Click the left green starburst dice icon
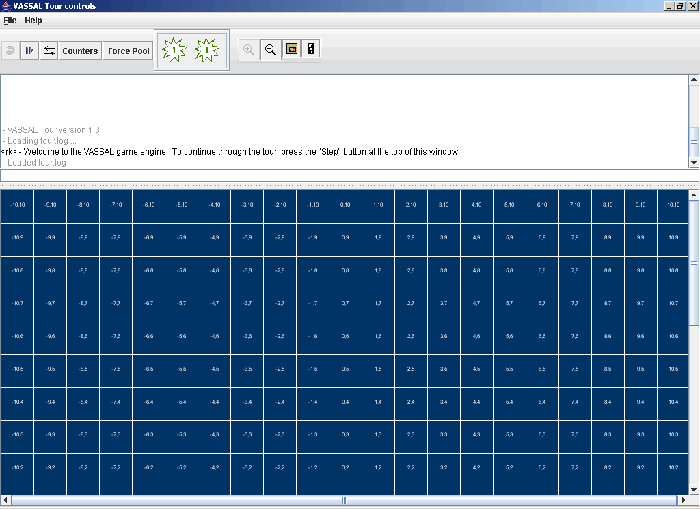Image resolution: width=700 pixels, height=509 pixels. tap(174, 50)
